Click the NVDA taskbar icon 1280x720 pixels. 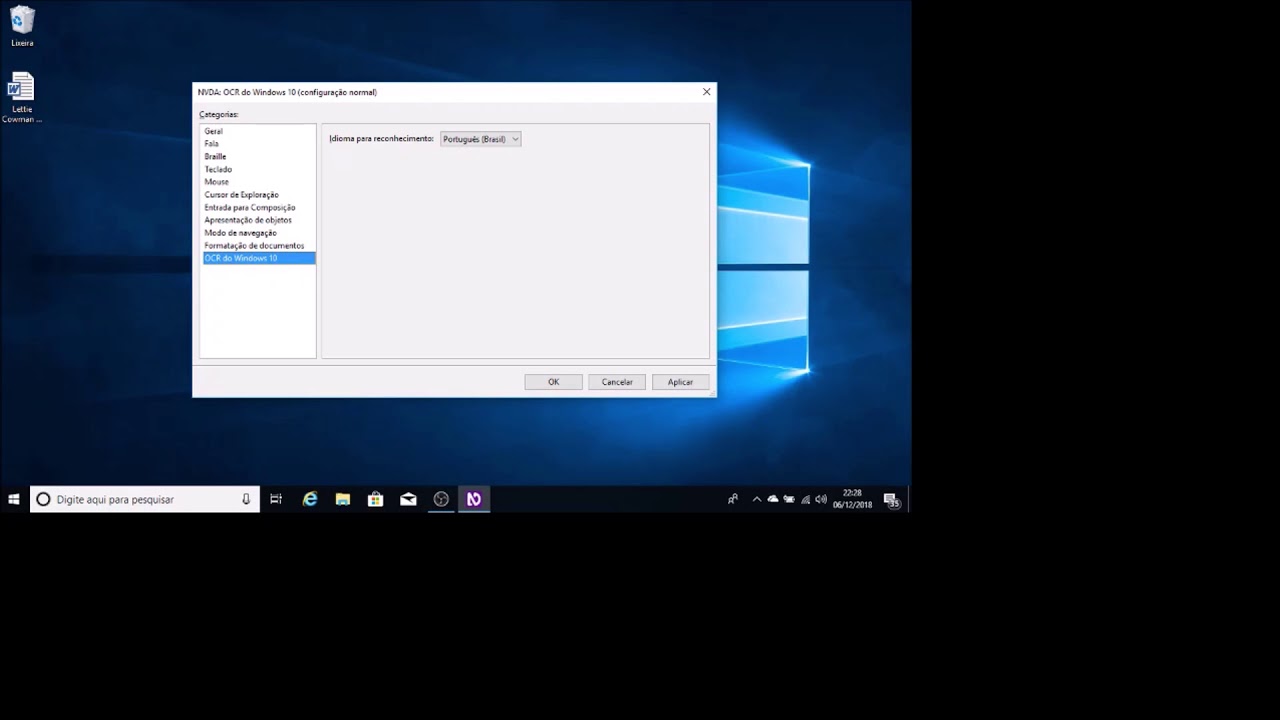(474, 499)
